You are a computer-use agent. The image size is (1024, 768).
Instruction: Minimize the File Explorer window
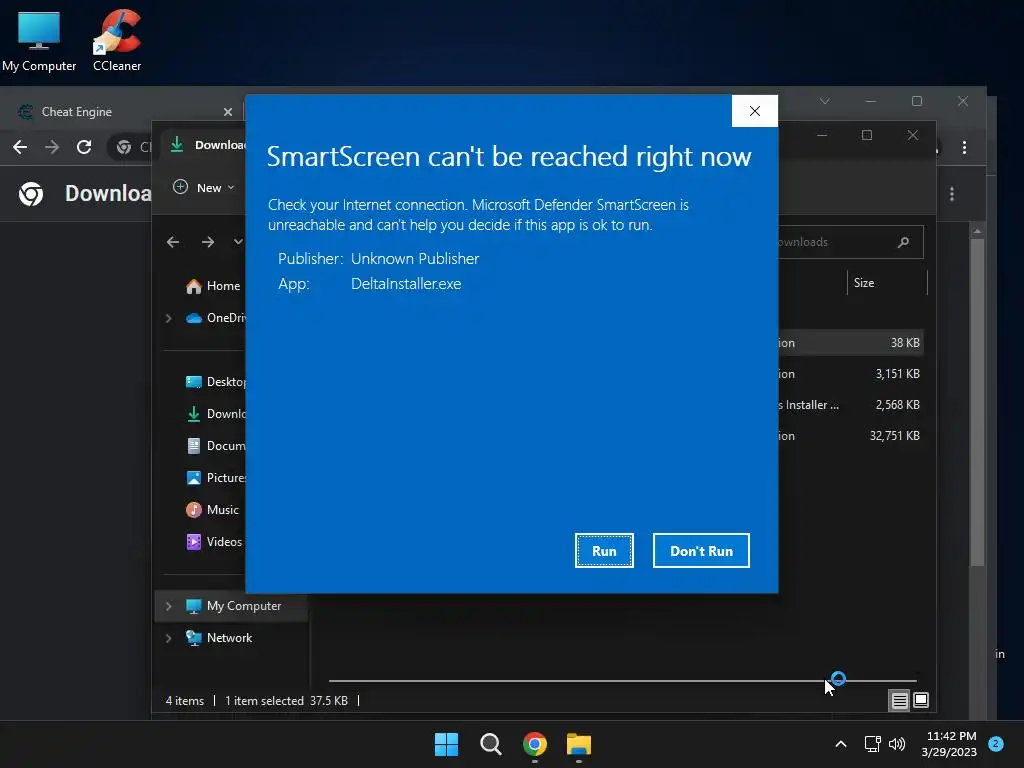tap(822, 135)
